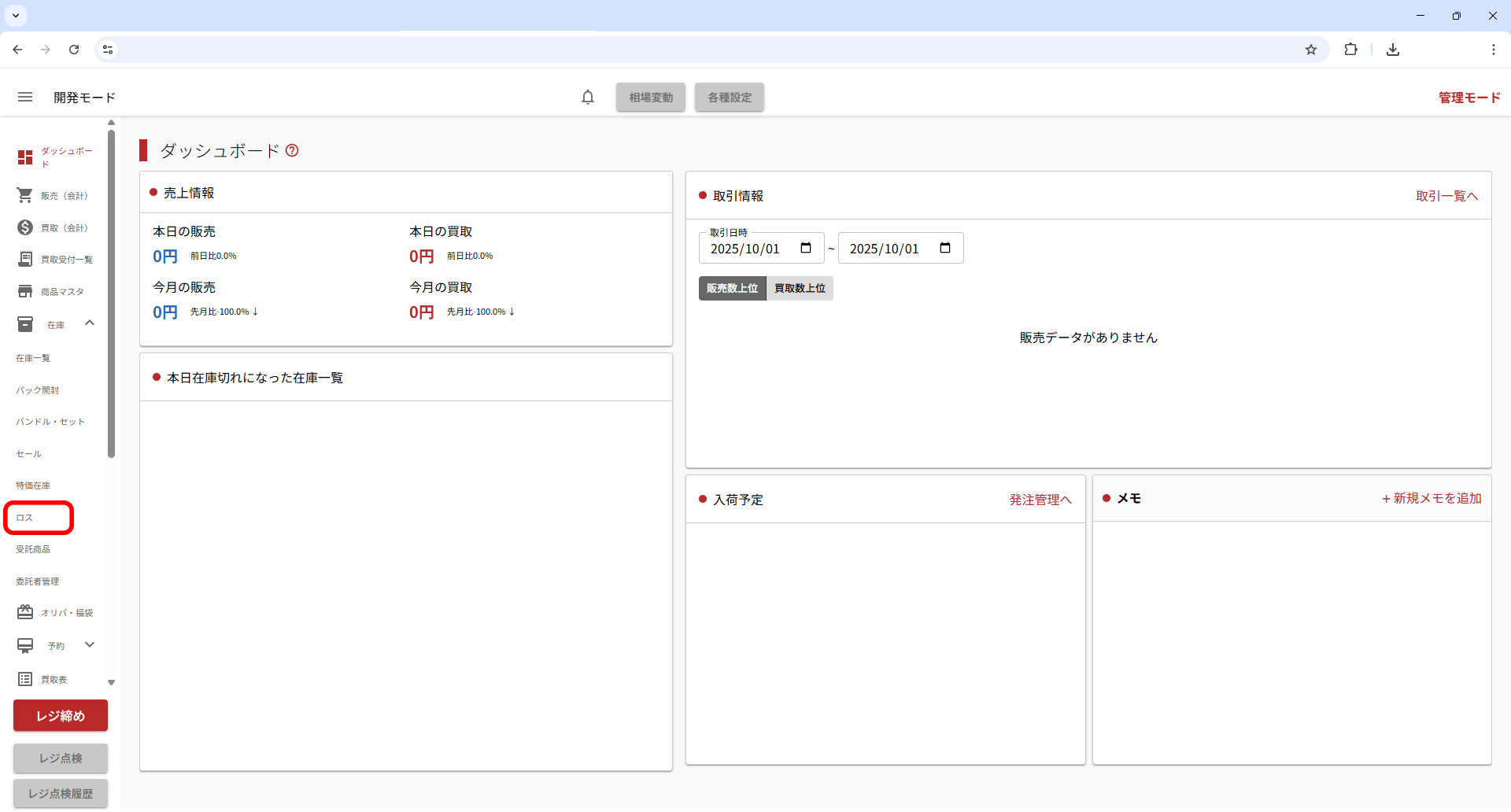1511x812 pixels.
Task: Click the sidebar vertical scrollbar
Action: (111, 293)
